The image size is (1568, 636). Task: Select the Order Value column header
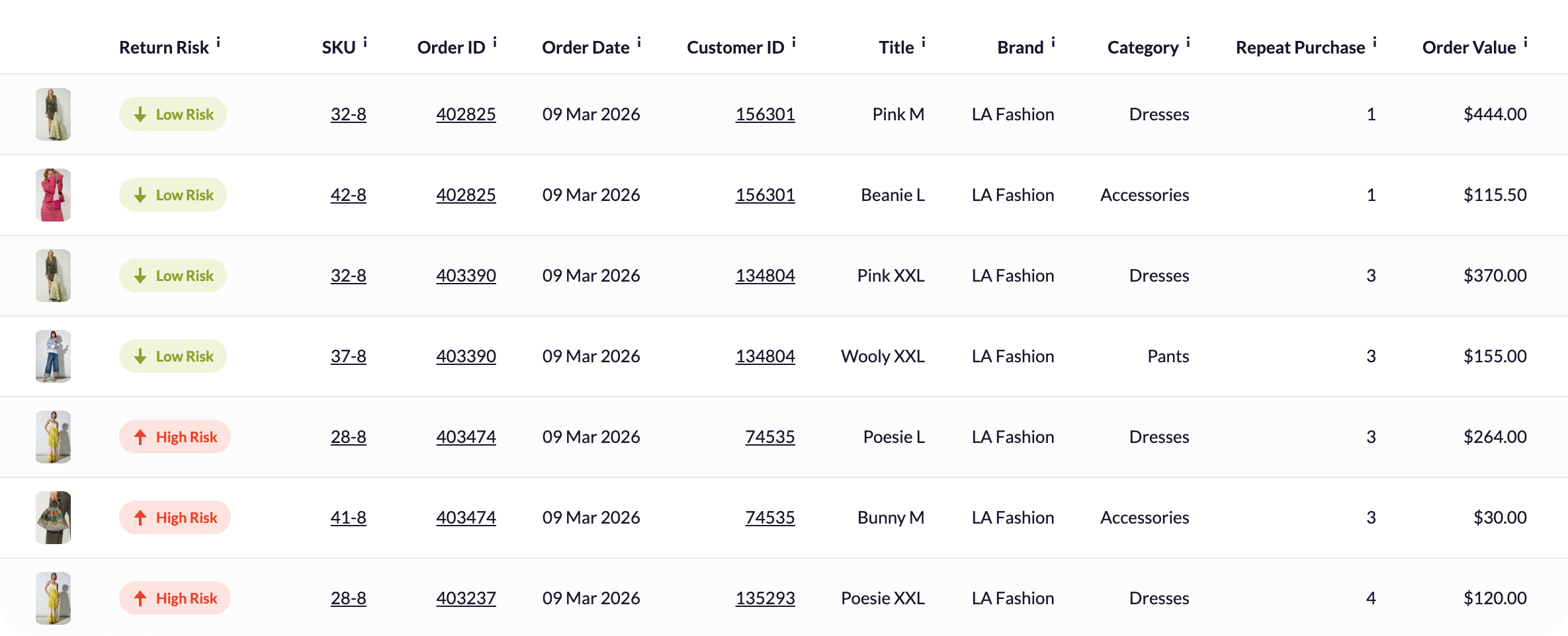pos(1469,48)
